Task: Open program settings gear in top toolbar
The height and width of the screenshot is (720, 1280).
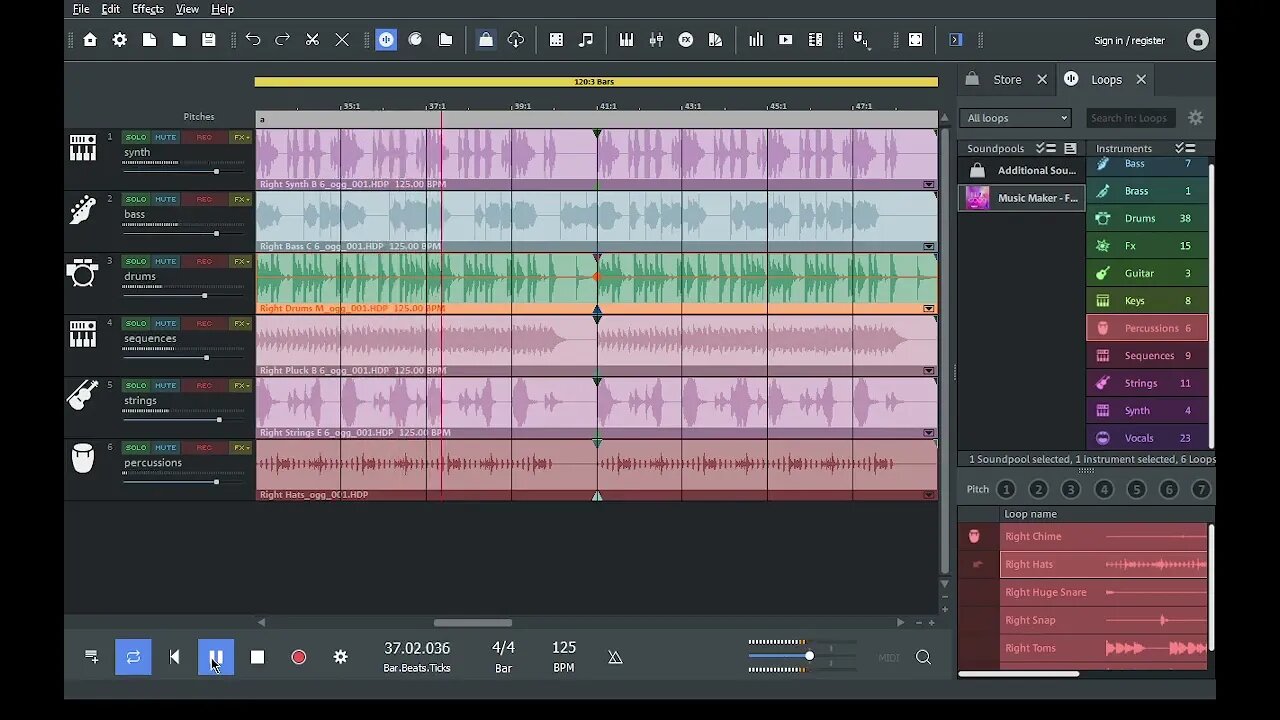Action: (120, 40)
